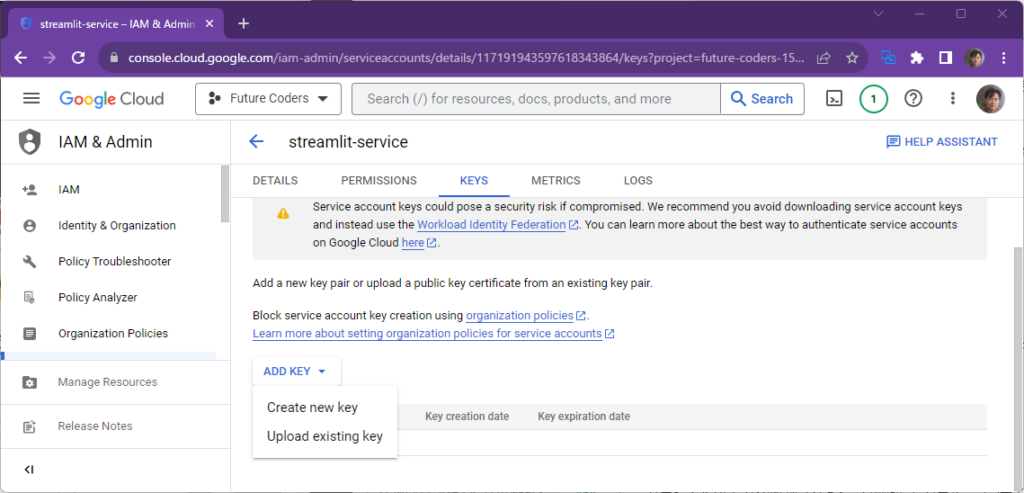Click browser forward arrow
The width and height of the screenshot is (1024, 493).
[x=50, y=57]
